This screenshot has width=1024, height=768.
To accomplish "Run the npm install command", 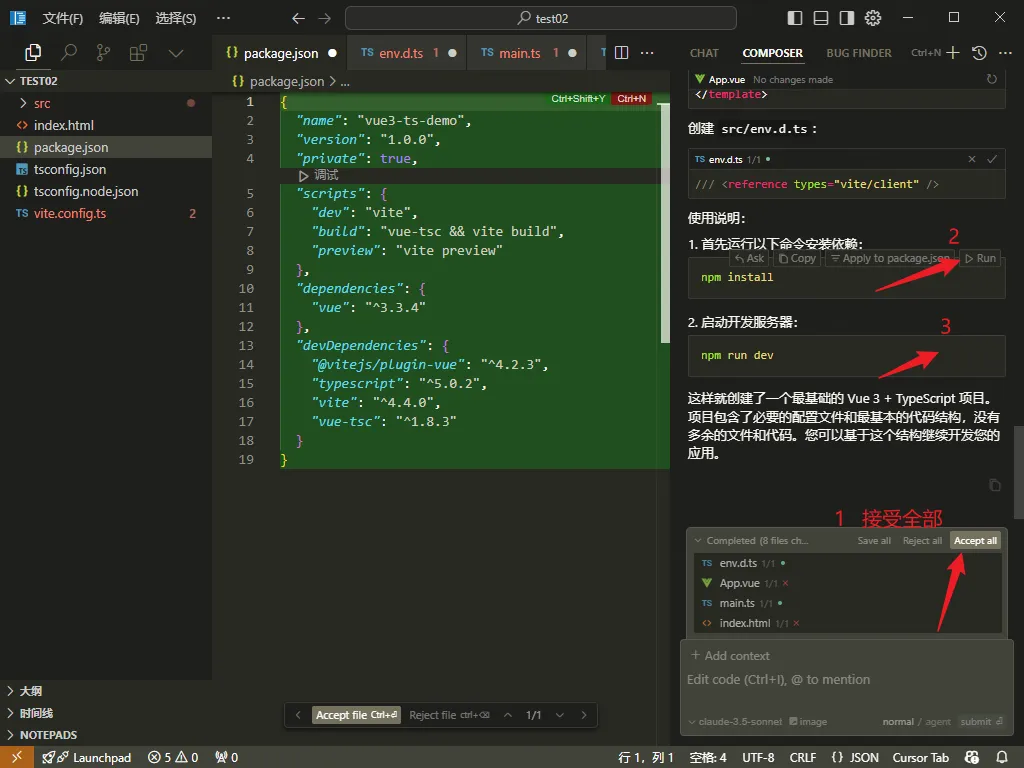I will [979, 258].
